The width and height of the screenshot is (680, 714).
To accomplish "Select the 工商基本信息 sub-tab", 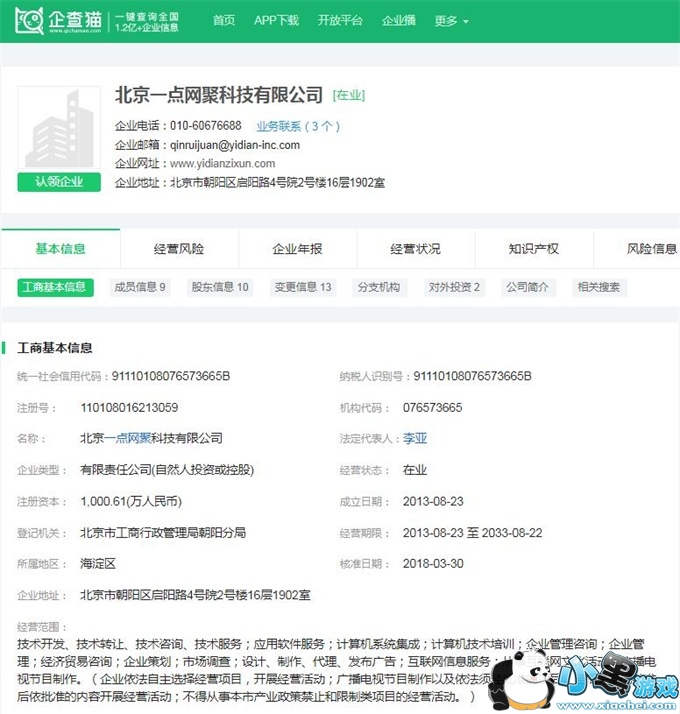I will 56,287.
